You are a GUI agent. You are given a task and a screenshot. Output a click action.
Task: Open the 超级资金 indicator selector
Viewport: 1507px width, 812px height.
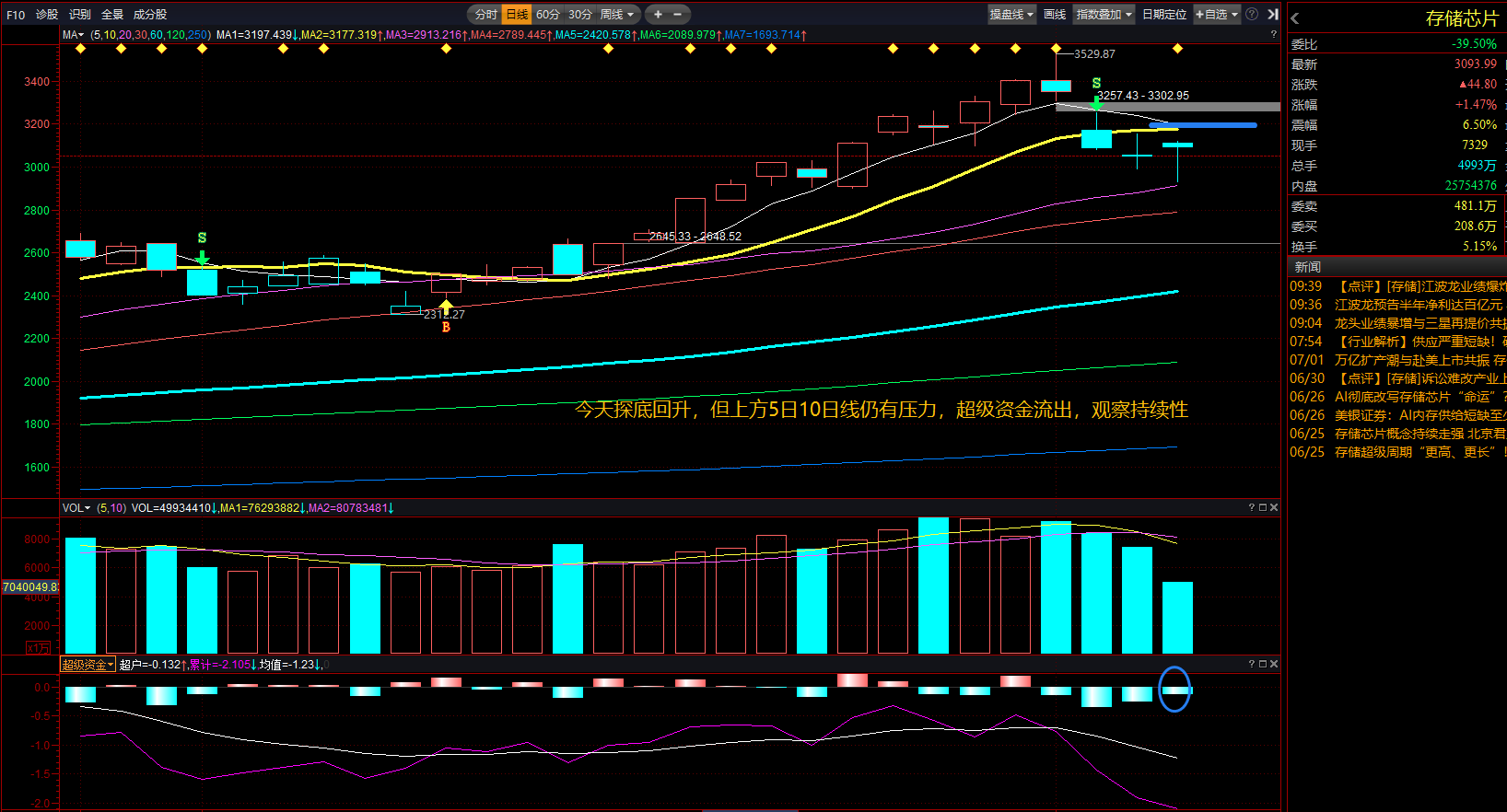pyautogui.click(x=88, y=665)
